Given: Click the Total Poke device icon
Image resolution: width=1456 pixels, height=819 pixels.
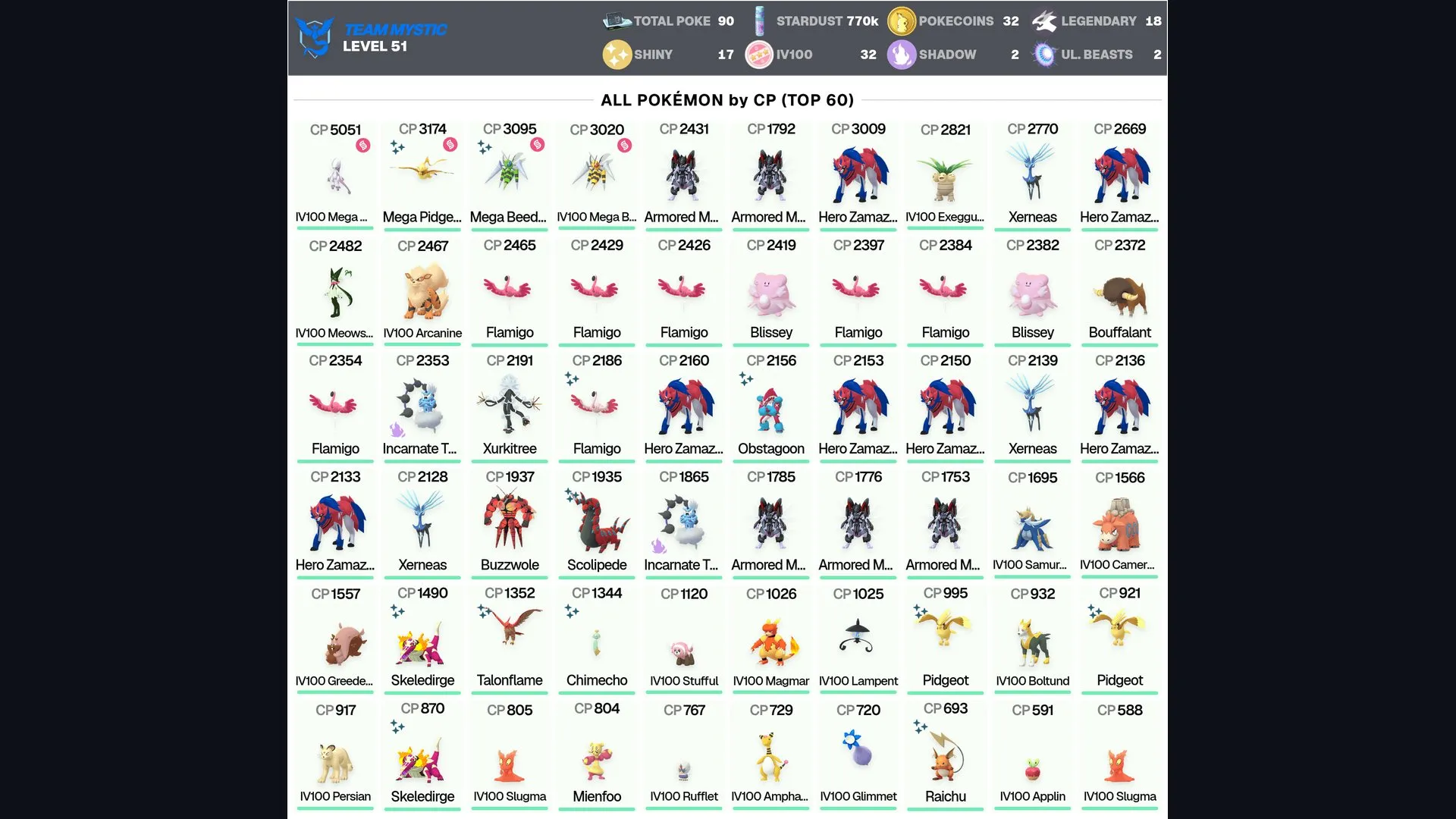Looking at the screenshot, I should pos(617,21).
